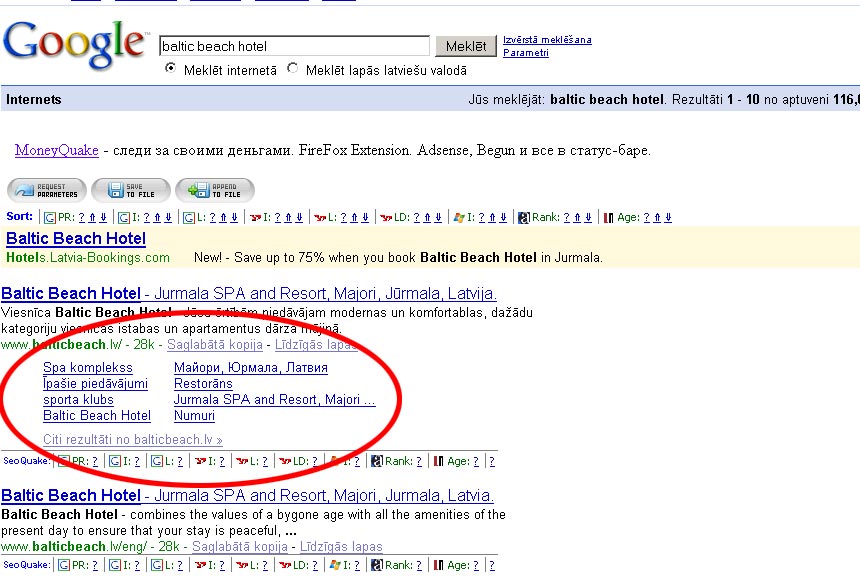Click the Google PR icon in the Sort row
860x578 pixels.
50,218
